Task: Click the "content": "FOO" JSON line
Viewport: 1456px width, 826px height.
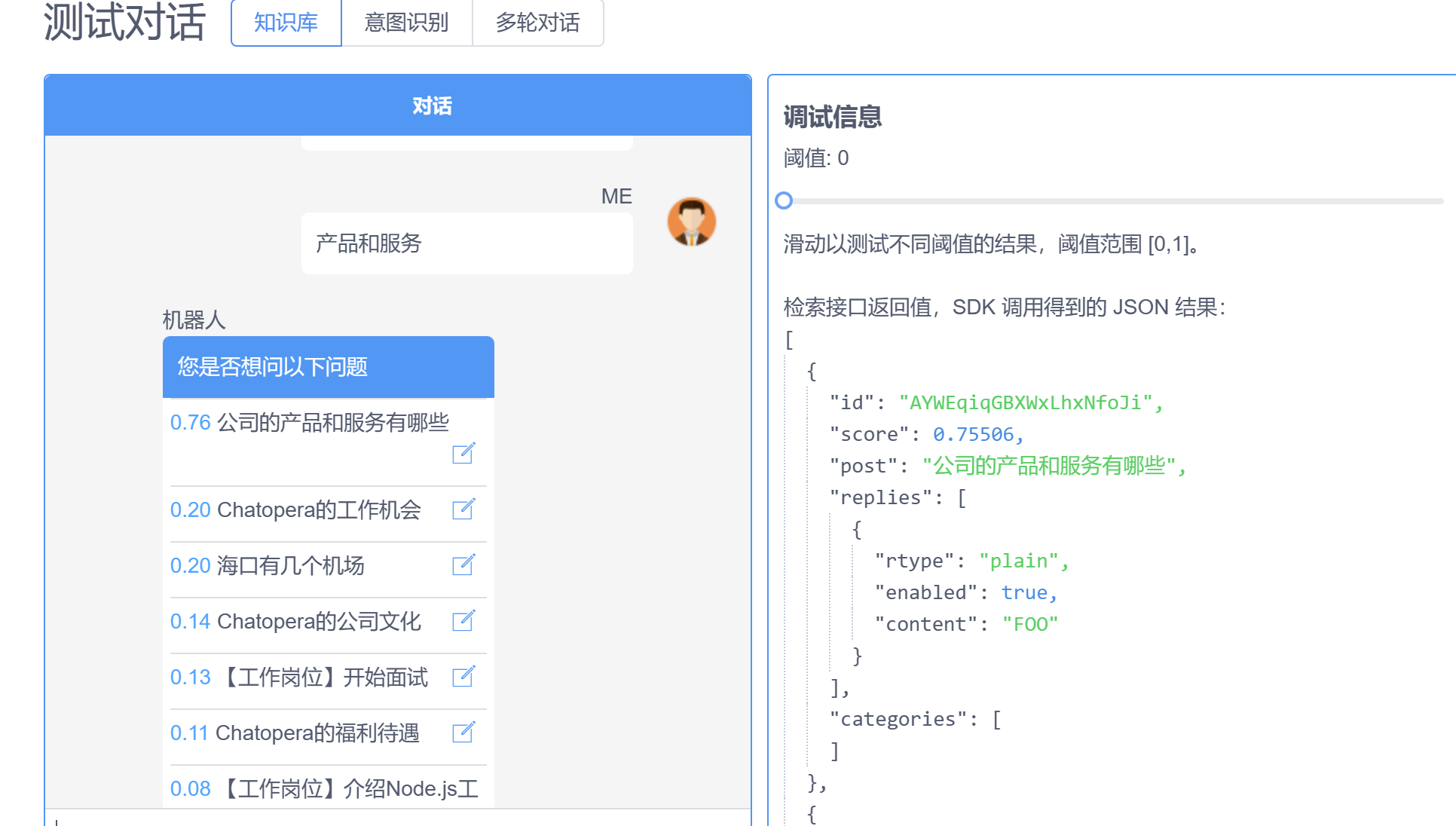Action: 967,625
